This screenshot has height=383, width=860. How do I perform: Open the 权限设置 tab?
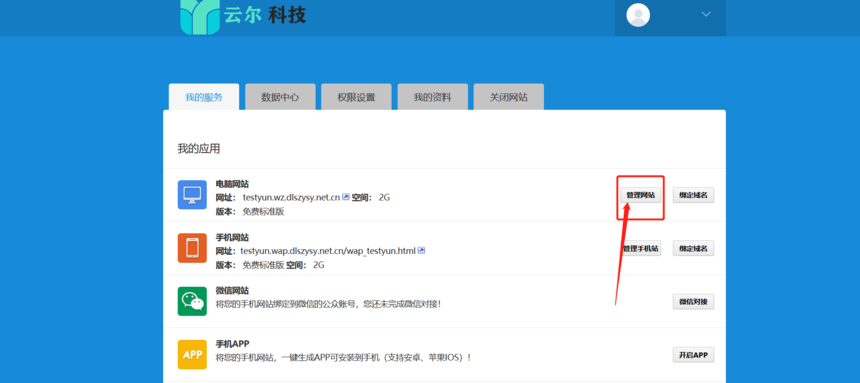(x=357, y=97)
